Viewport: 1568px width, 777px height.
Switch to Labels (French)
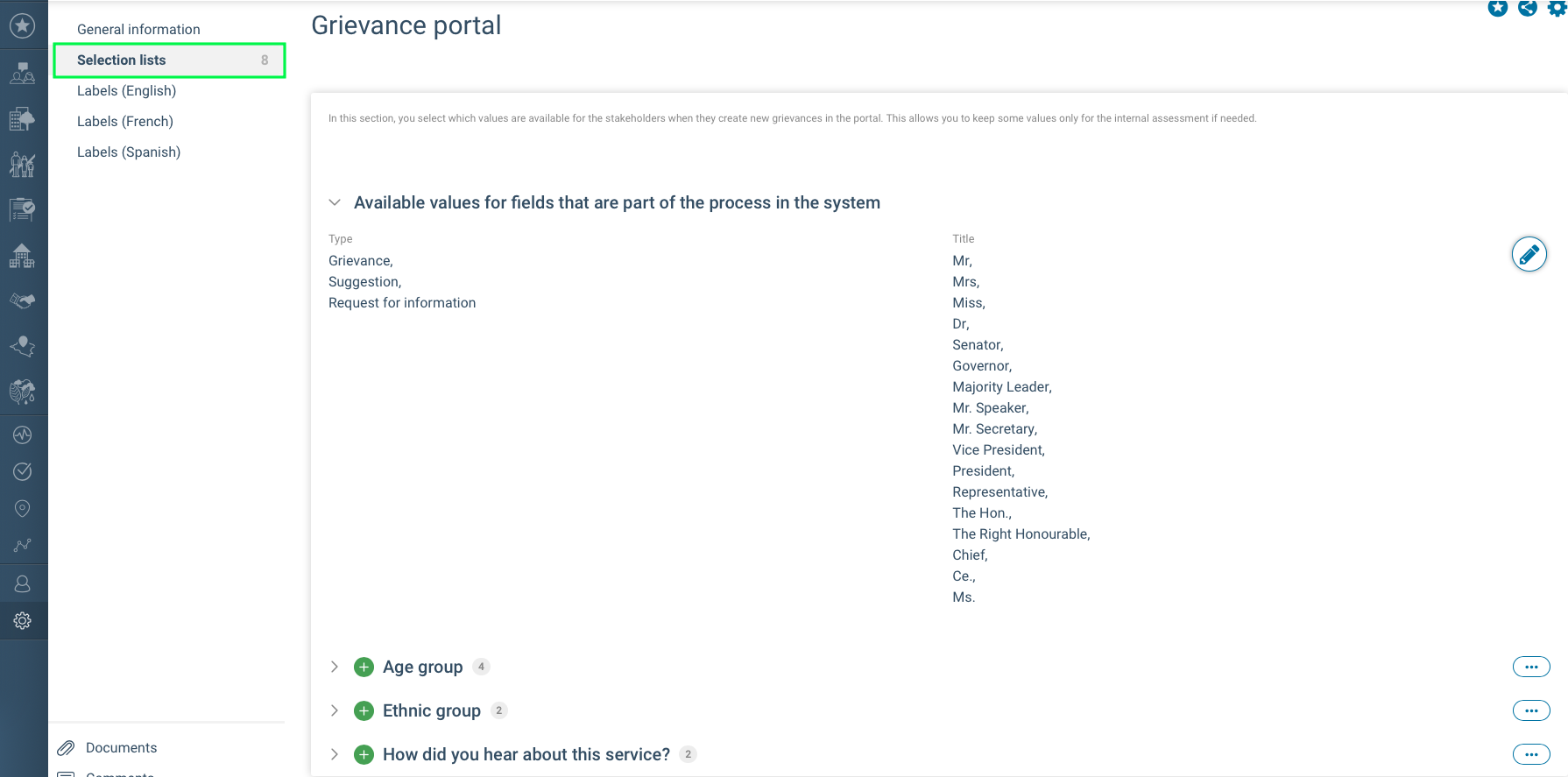[x=125, y=121]
